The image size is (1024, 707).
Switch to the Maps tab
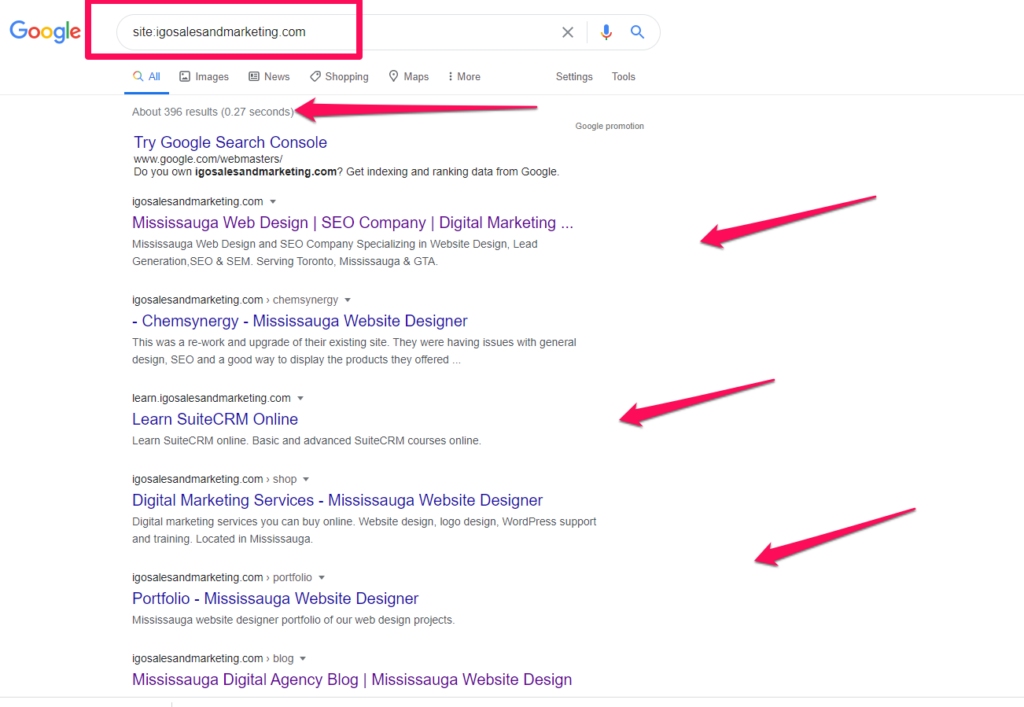[409, 76]
